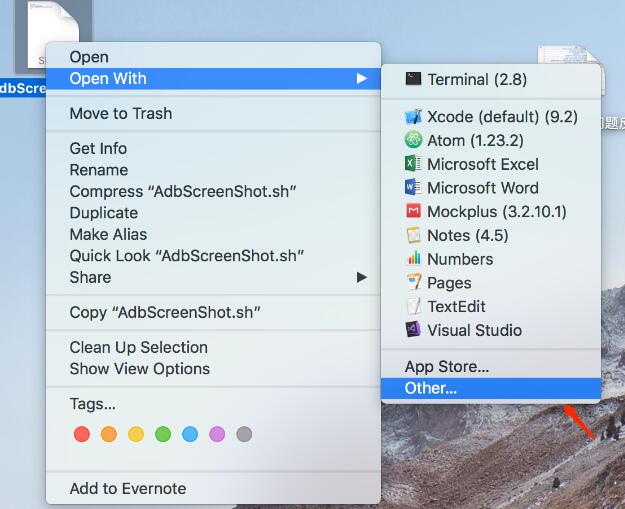625x509 pixels.
Task: Open App Store... from submenu
Action: pyautogui.click(x=446, y=367)
